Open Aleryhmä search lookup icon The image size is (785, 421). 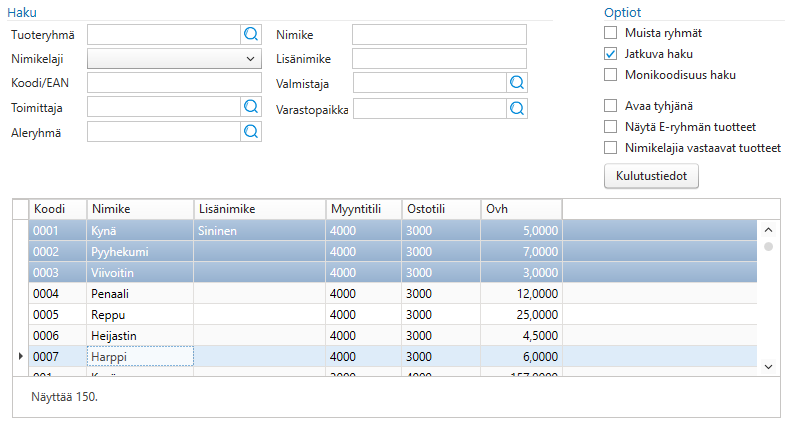click(251, 132)
